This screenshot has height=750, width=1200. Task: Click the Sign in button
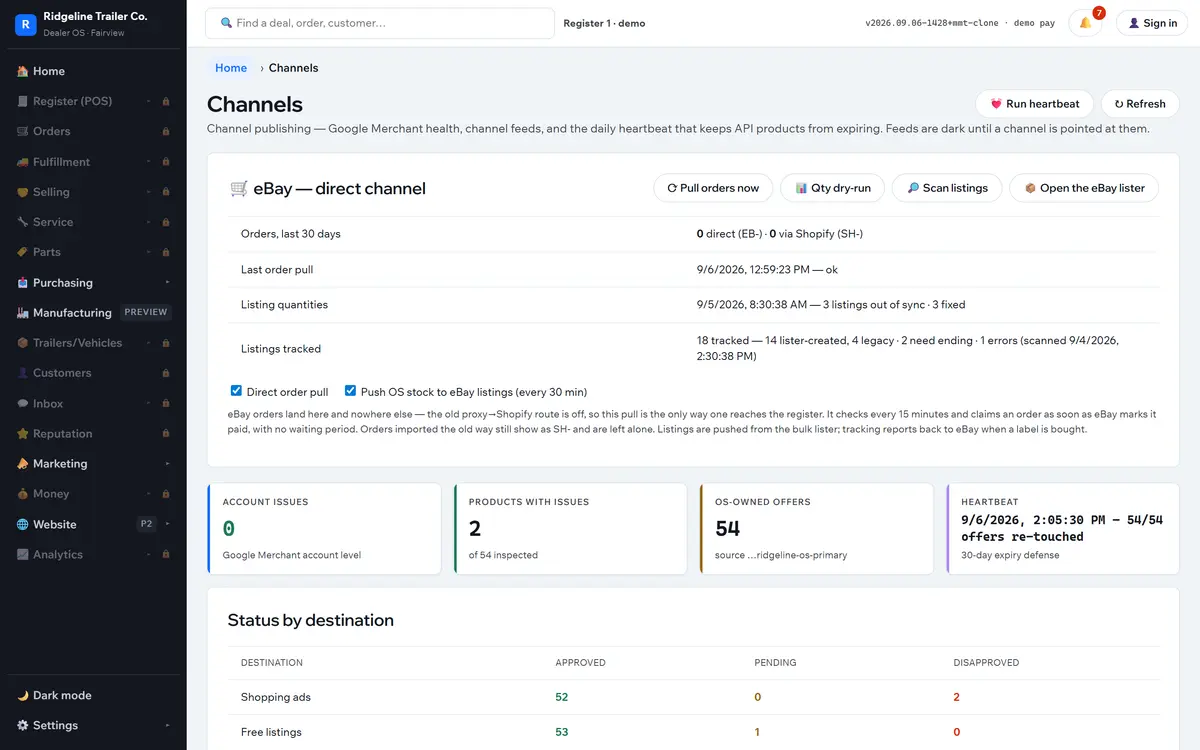1152,23
